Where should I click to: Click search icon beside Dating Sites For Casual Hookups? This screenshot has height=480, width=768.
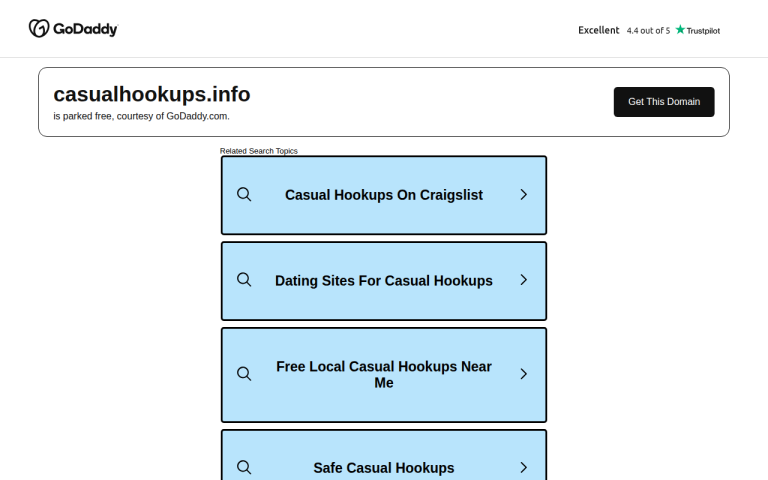point(244,280)
